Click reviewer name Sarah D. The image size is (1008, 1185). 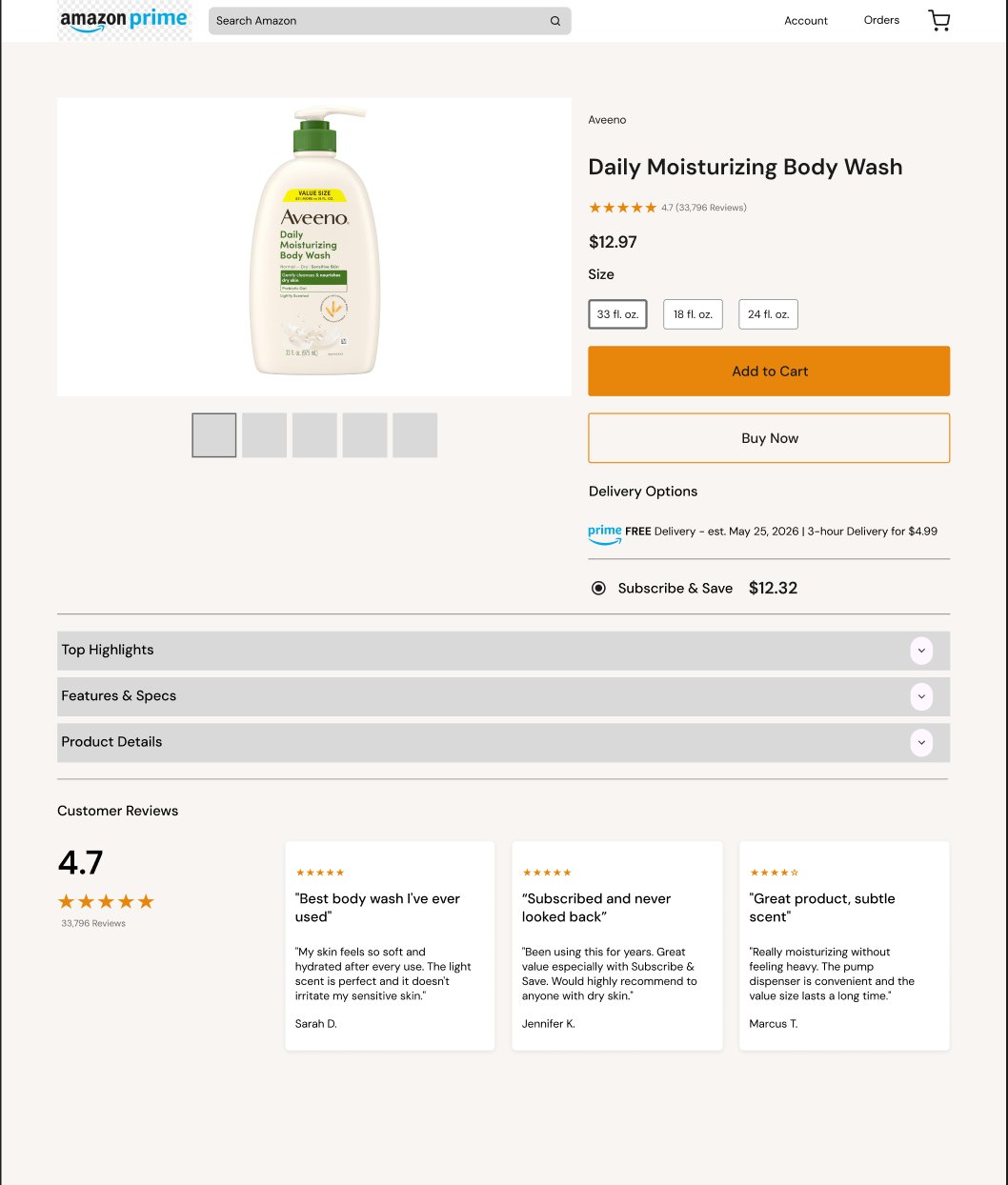click(x=316, y=1024)
